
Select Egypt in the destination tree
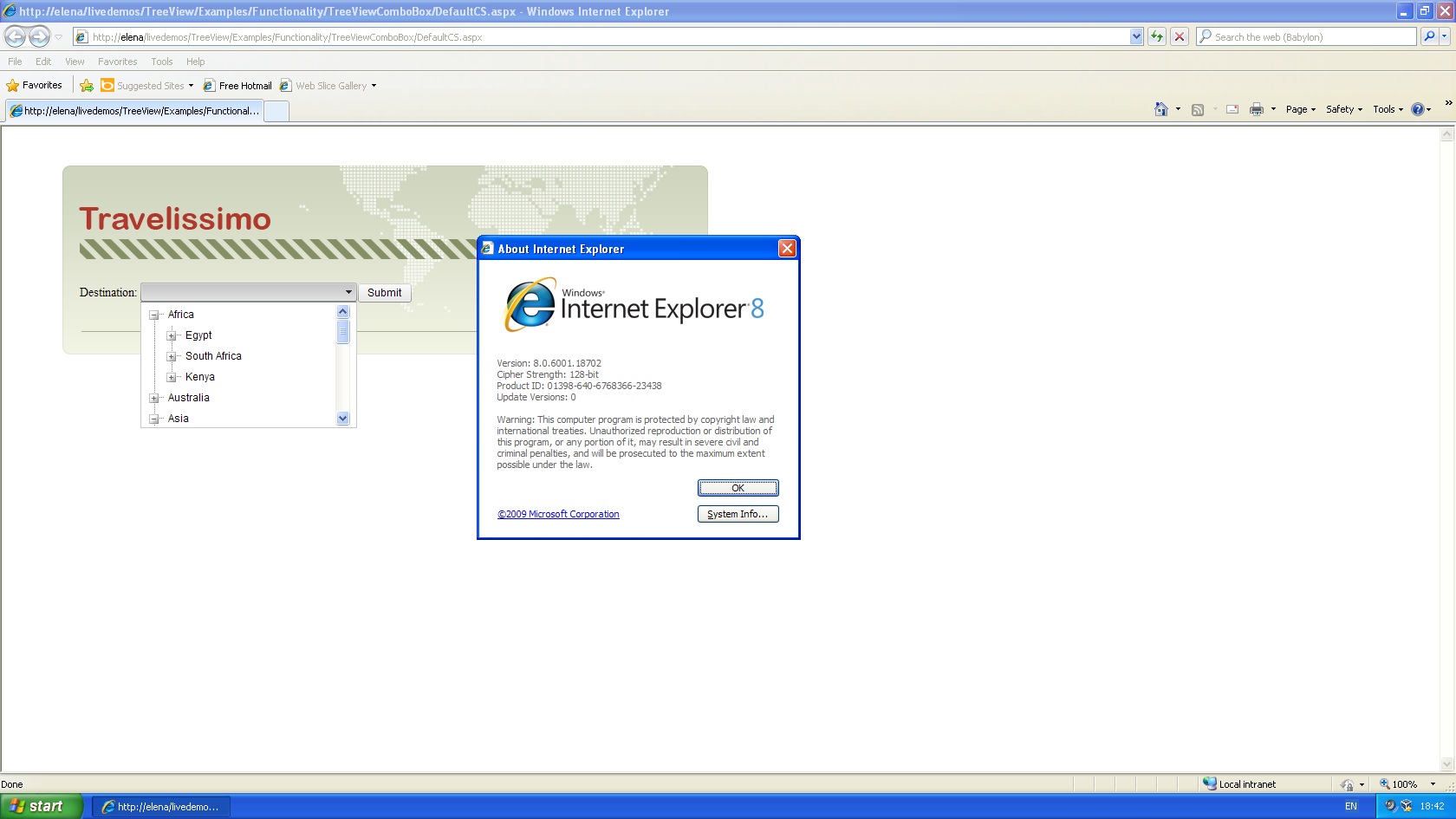[x=198, y=335]
